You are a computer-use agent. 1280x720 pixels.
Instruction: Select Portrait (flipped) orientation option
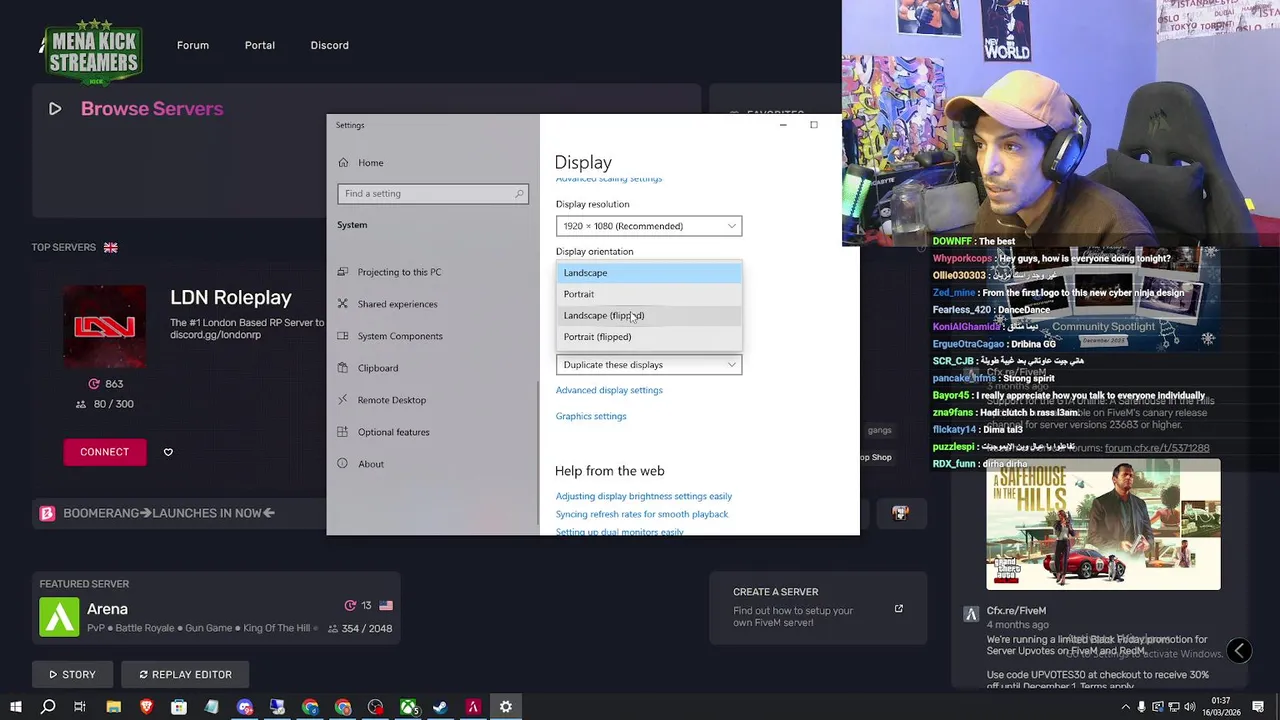(649, 337)
